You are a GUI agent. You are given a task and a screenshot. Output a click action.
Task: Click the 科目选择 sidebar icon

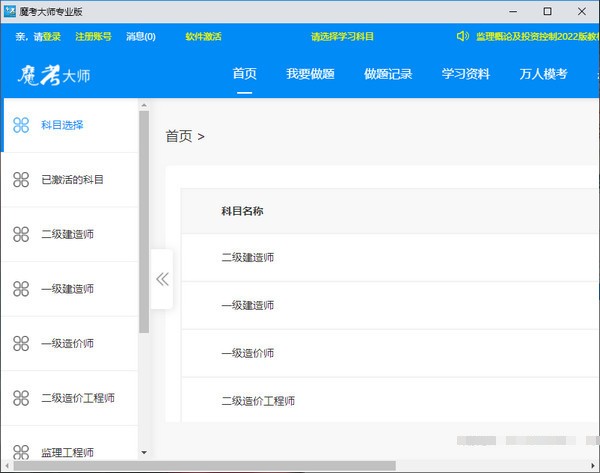coord(21,125)
